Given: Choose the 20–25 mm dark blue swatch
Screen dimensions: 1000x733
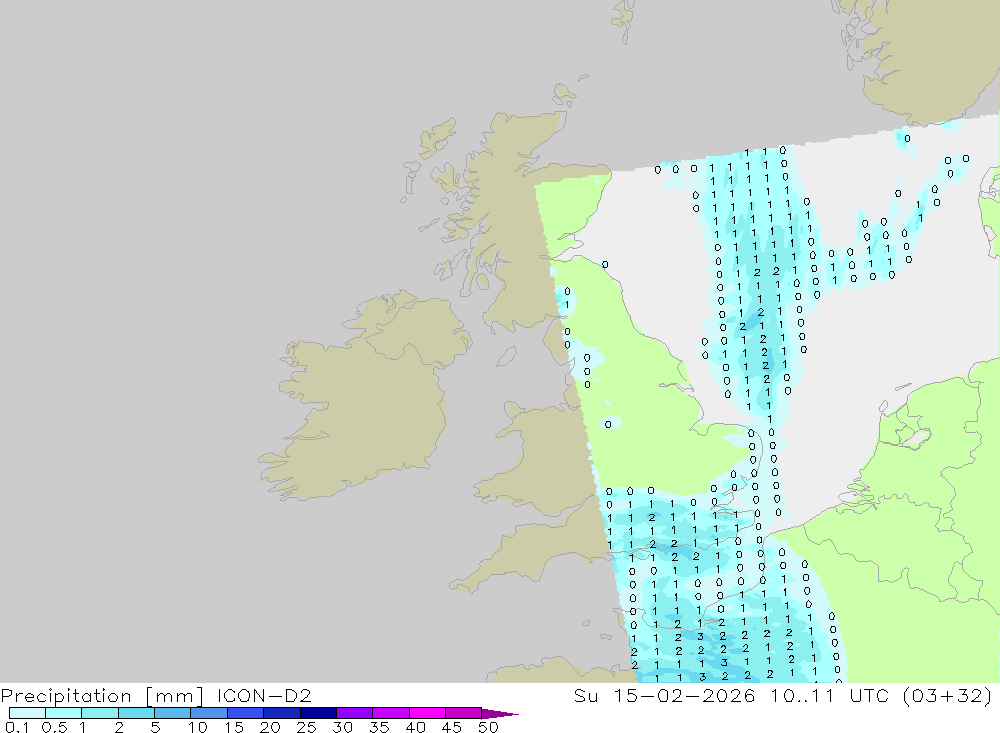Looking at the screenshot, I should click(282, 713).
